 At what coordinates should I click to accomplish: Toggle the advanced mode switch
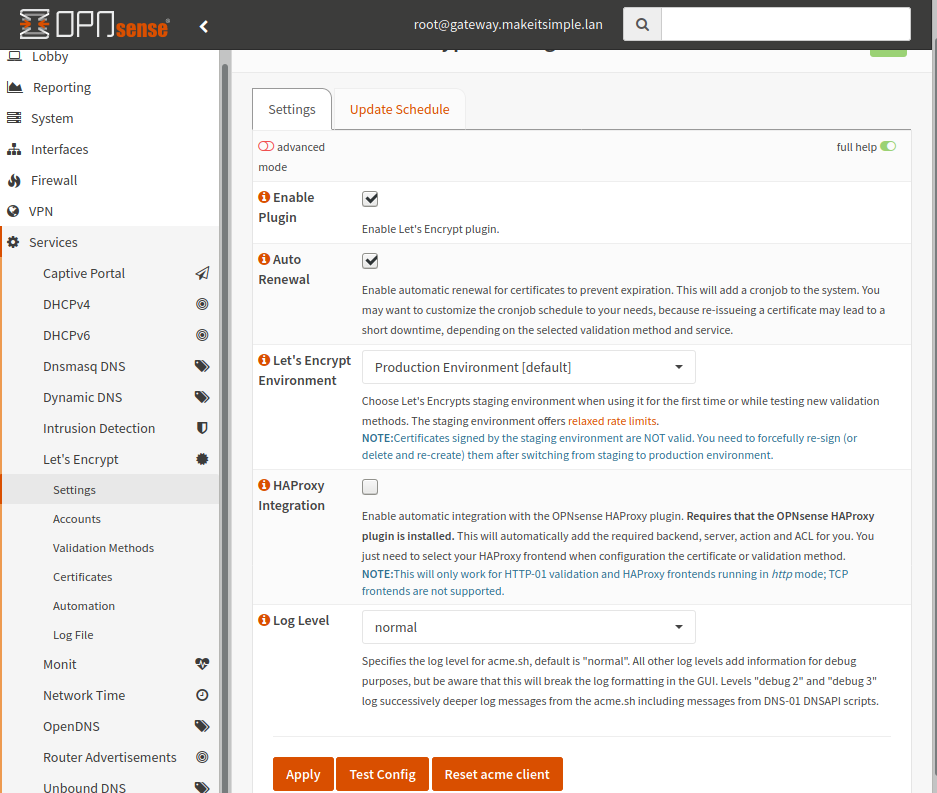tap(266, 147)
